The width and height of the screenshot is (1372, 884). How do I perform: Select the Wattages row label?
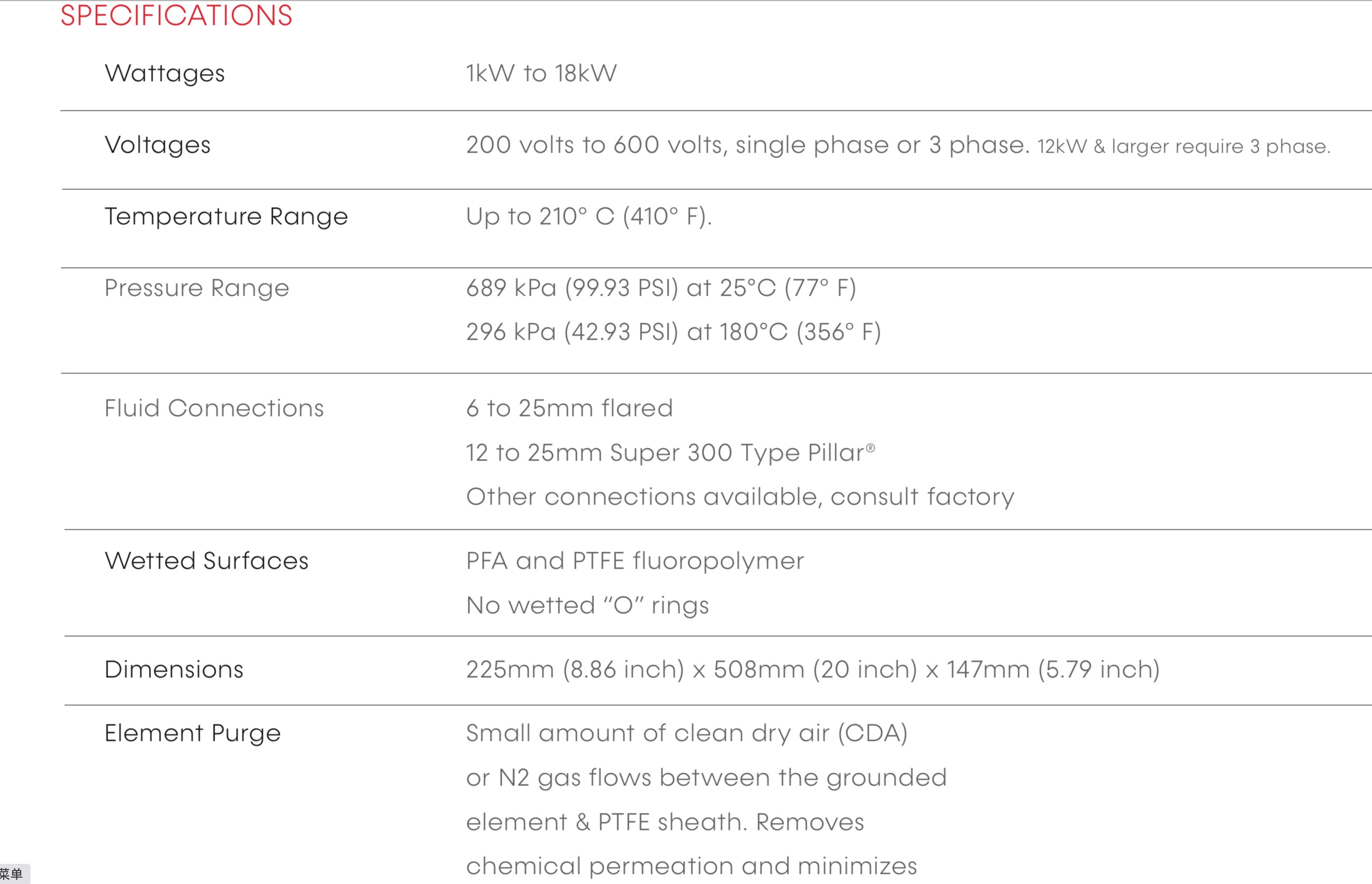165,74
